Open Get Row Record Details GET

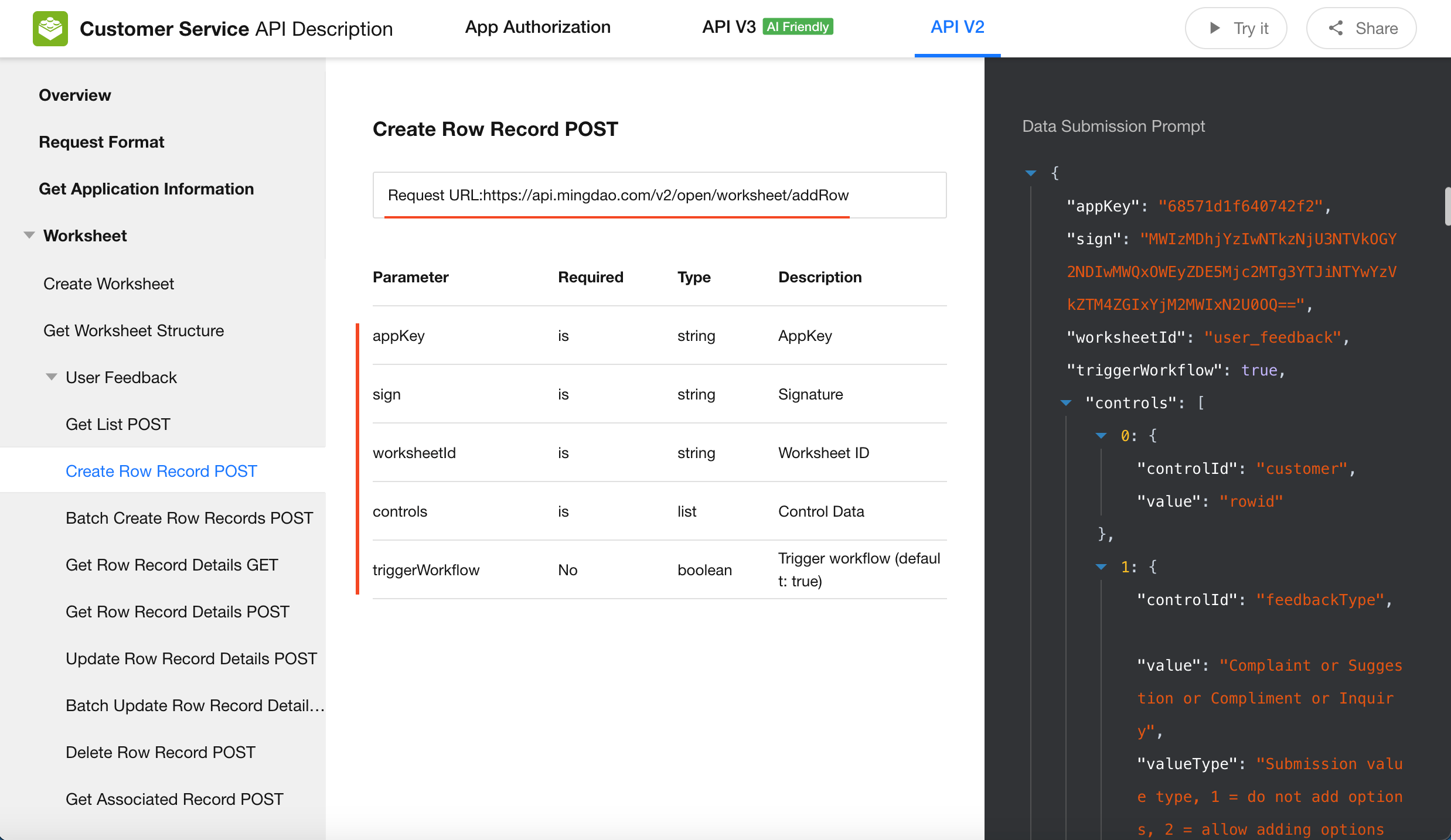(x=172, y=565)
